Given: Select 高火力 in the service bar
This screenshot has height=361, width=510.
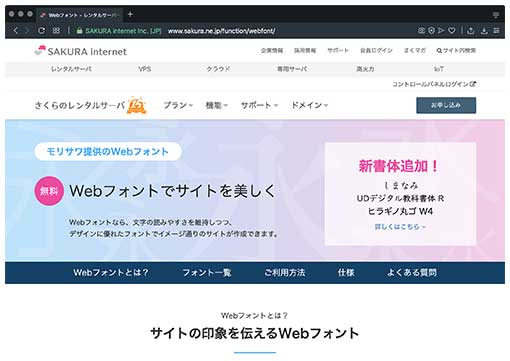Looking at the screenshot, I should pos(365,69).
